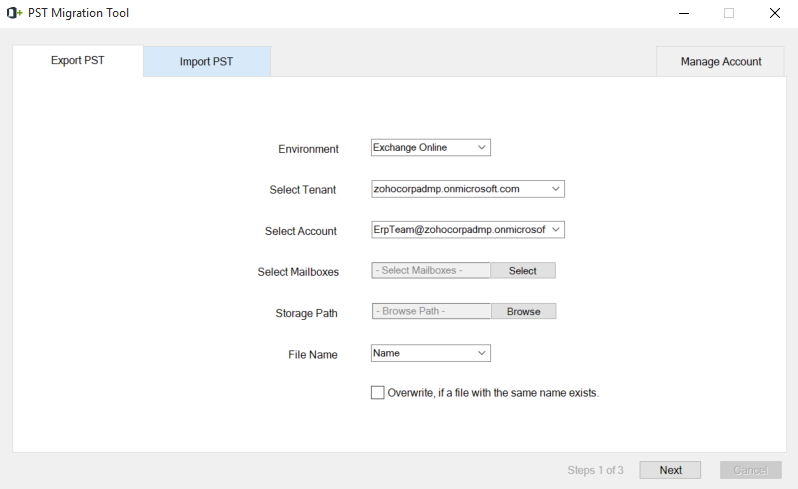Click the PST Migration Tool app icon

(14, 13)
